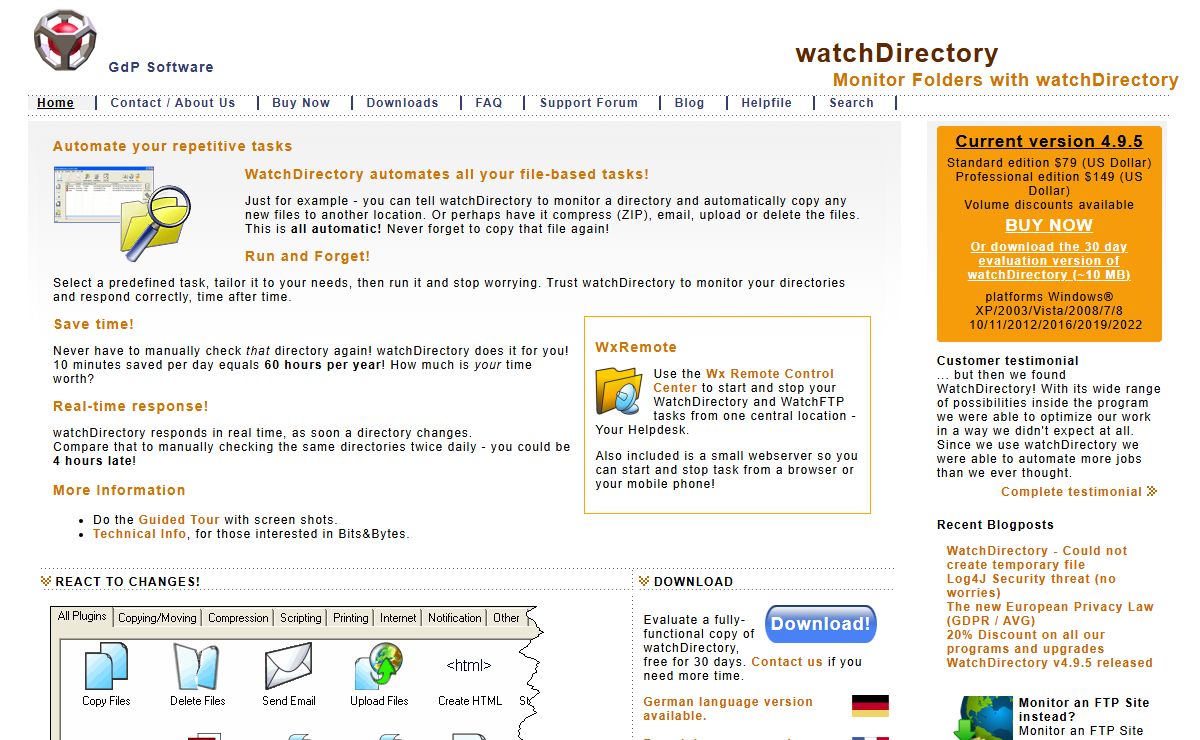Open the Technical Info link
Viewport: 1200px width, 740px height.
[x=139, y=533]
